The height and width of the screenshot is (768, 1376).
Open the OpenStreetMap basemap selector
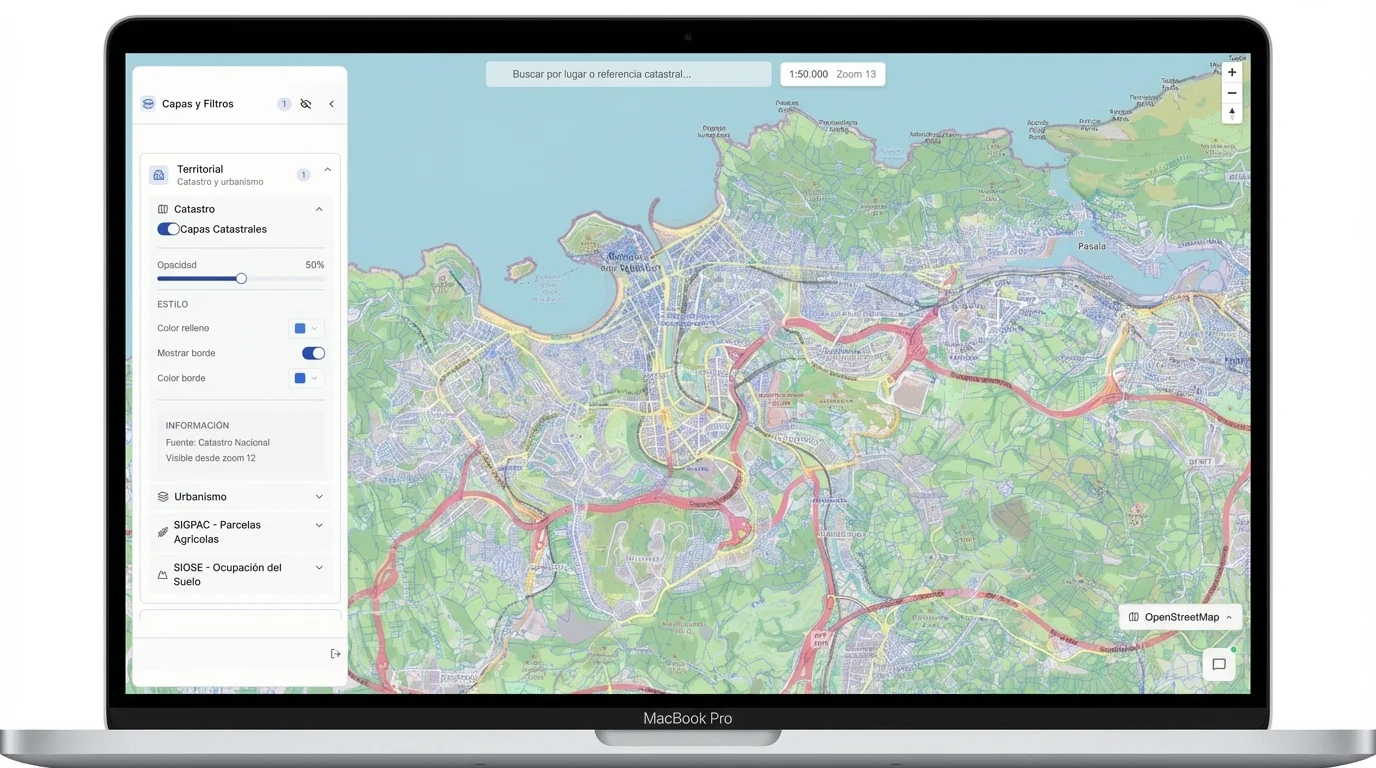[1180, 617]
